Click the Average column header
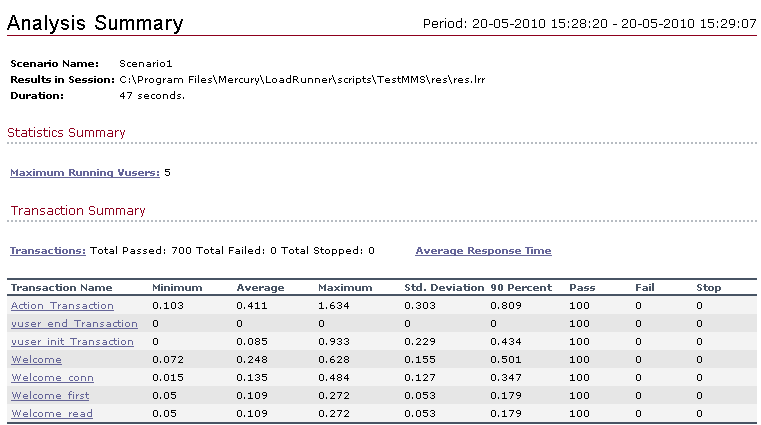761x425 pixels. [260, 288]
